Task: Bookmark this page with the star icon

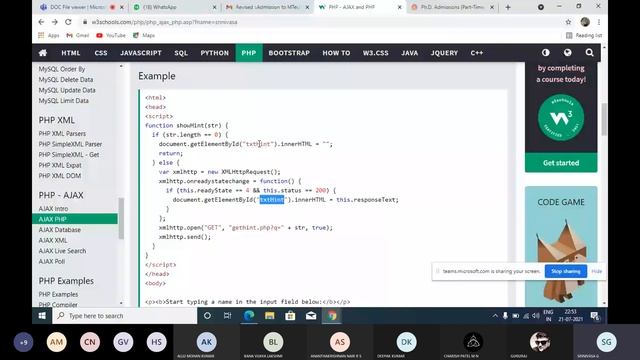Action: click(568, 22)
